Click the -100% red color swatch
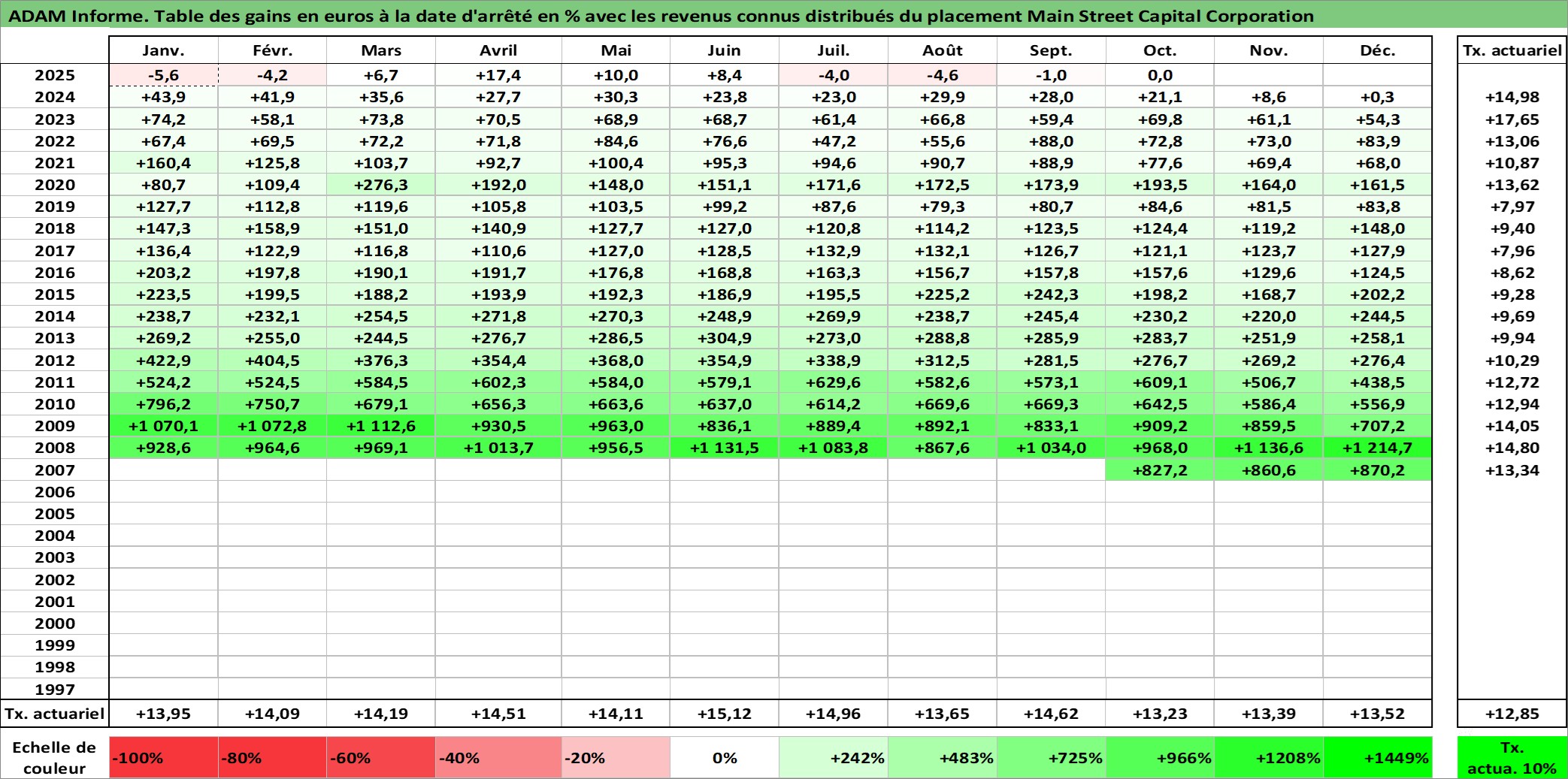1568x779 pixels. click(163, 757)
